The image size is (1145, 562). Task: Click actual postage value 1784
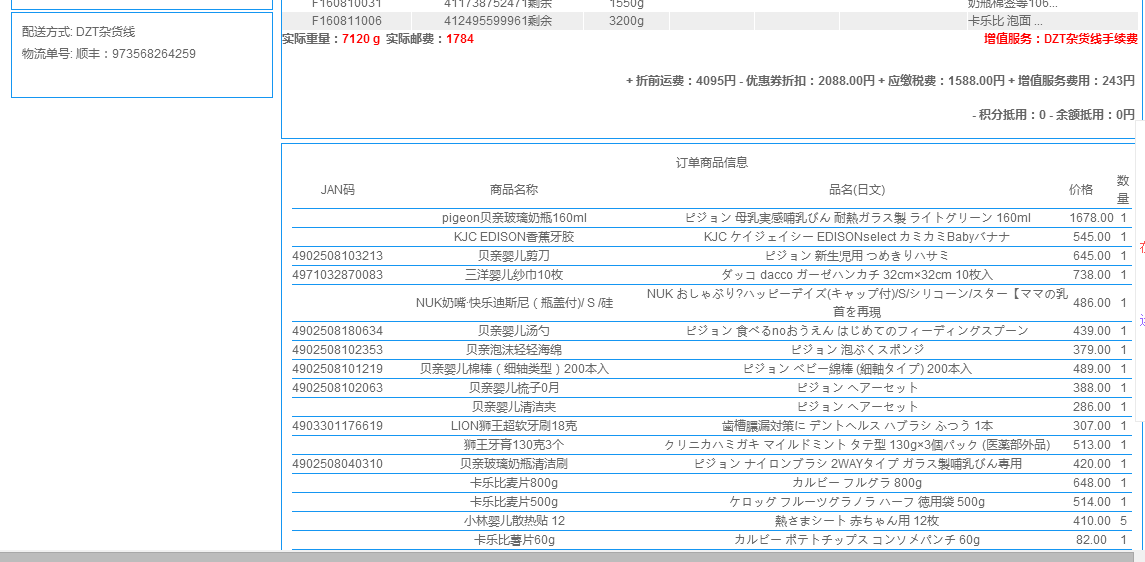click(x=460, y=39)
